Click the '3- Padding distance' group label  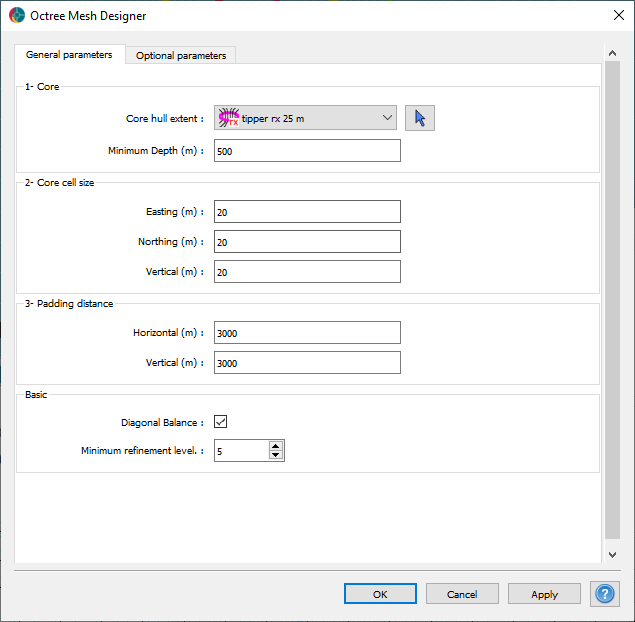point(69,304)
